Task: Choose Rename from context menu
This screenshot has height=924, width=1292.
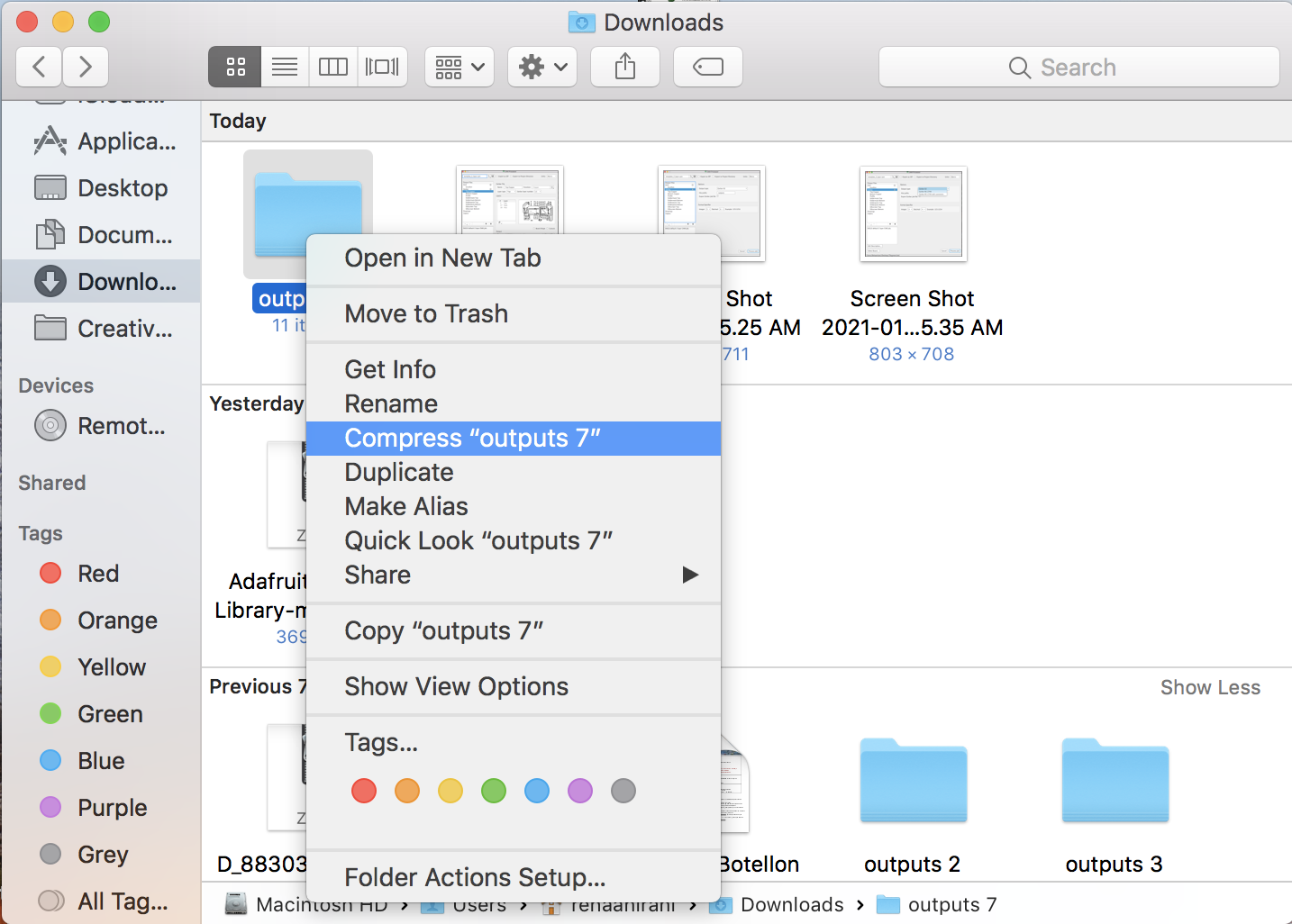Action: click(514, 404)
